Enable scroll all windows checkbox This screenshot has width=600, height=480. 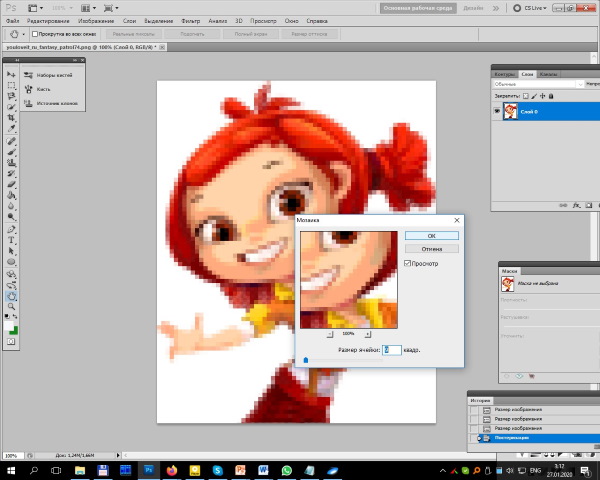click(x=35, y=34)
